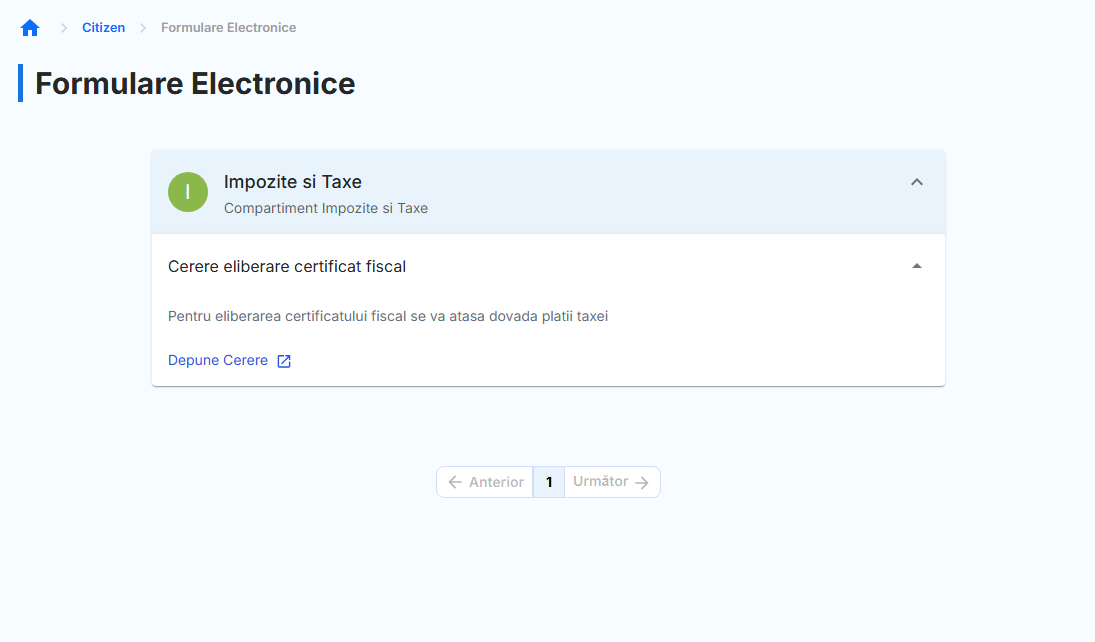Click the chevron separator after the home icon
The height and width of the screenshot is (642, 1095).
(x=64, y=28)
